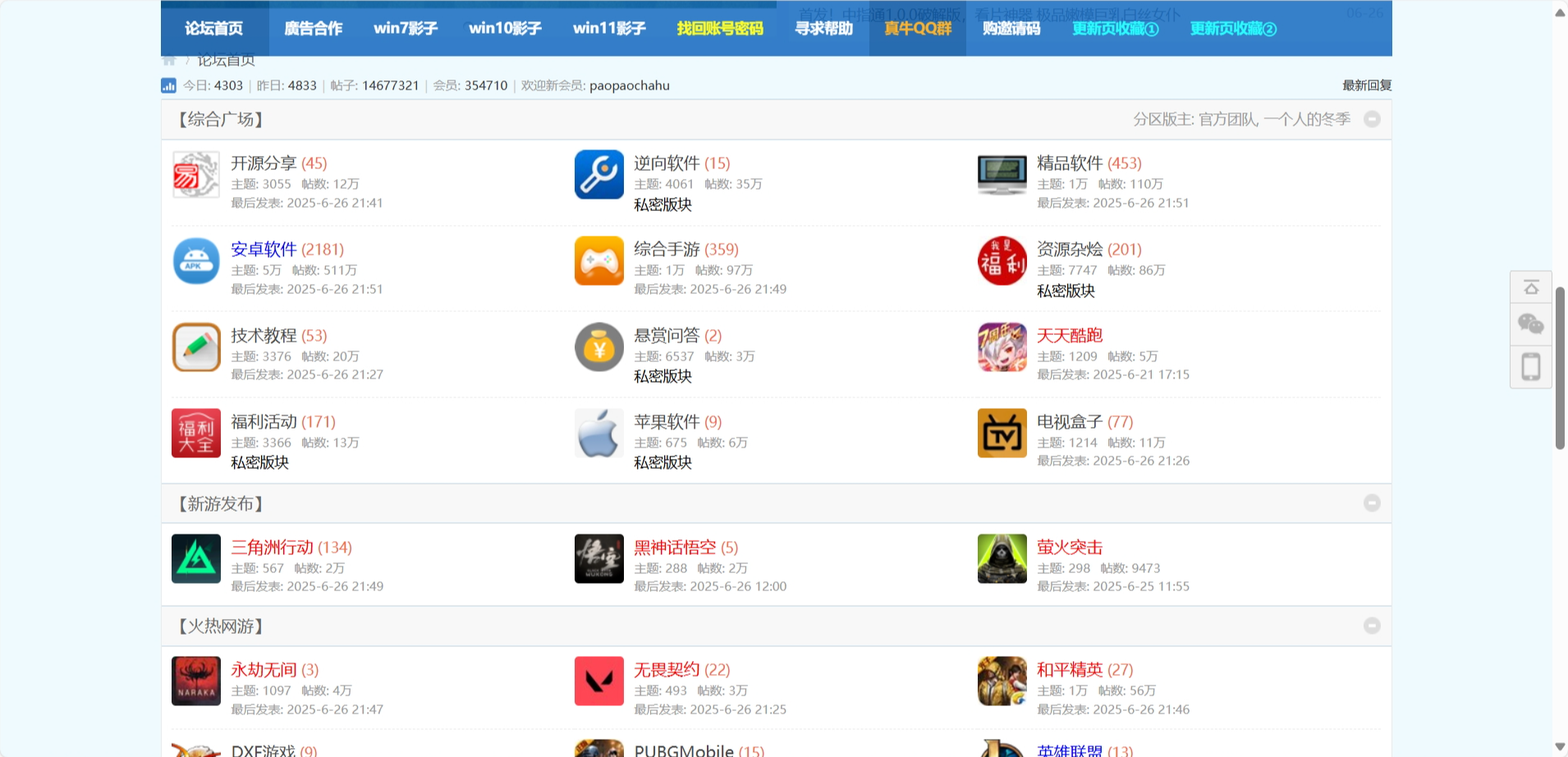Open the 精品软件 forum link

click(x=1069, y=163)
